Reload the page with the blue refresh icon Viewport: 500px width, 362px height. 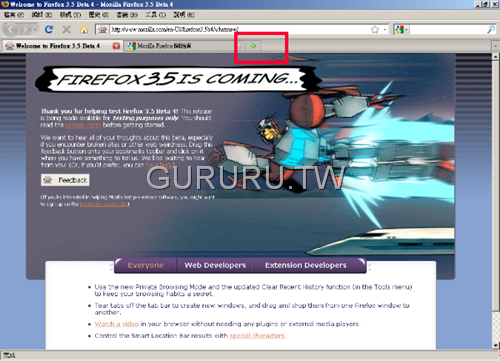[x=49, y=30]
